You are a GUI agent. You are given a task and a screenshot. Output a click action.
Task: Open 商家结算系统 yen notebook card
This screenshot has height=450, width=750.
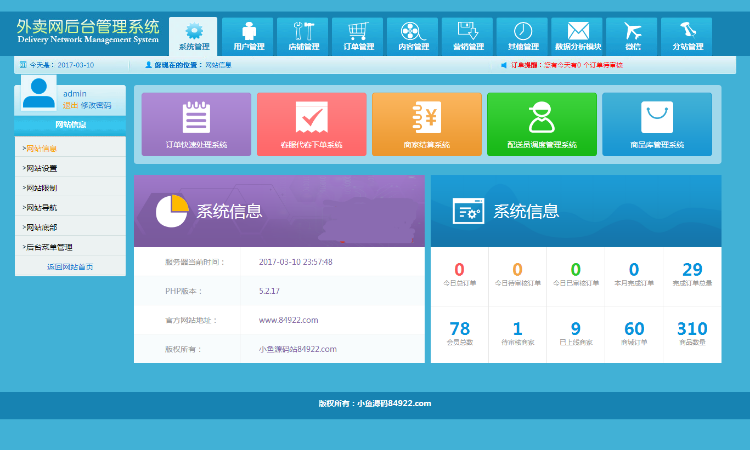427,124
